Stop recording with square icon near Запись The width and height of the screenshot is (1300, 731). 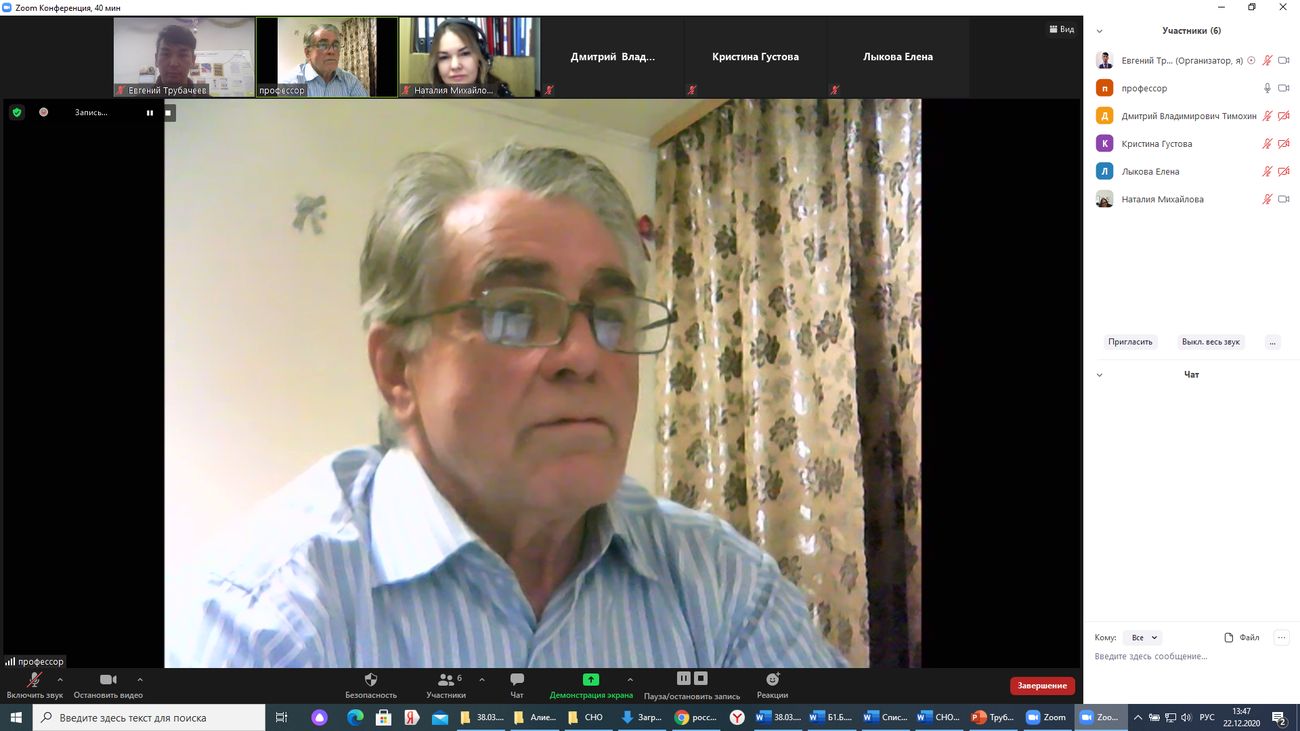[169, 113]
